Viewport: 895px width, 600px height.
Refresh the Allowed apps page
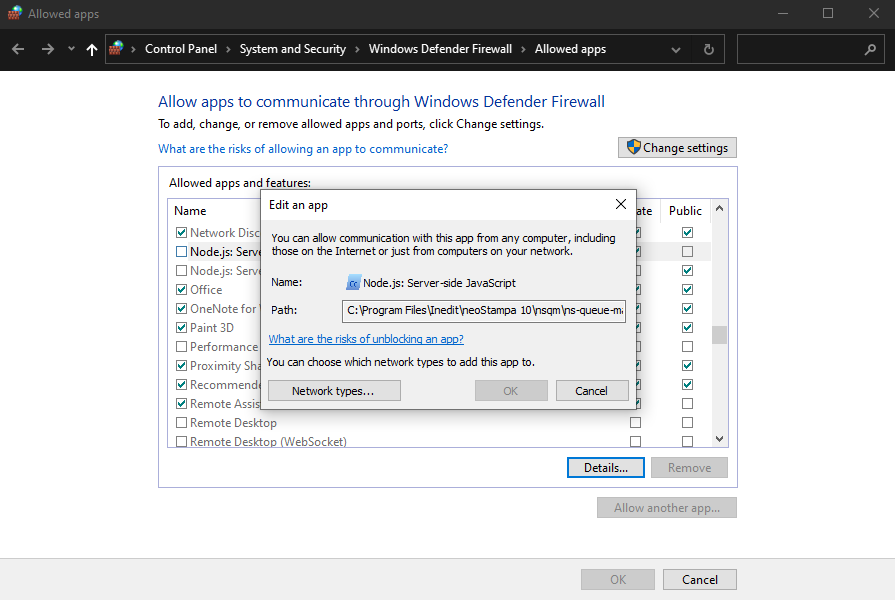[x=709, y=50]
